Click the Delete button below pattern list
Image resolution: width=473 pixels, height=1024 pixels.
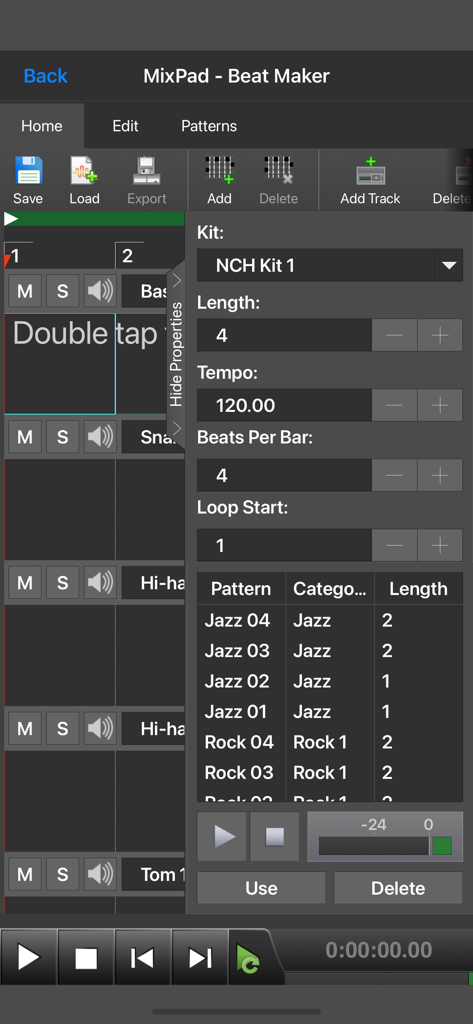pyautogui.click(x=398, y=888)
